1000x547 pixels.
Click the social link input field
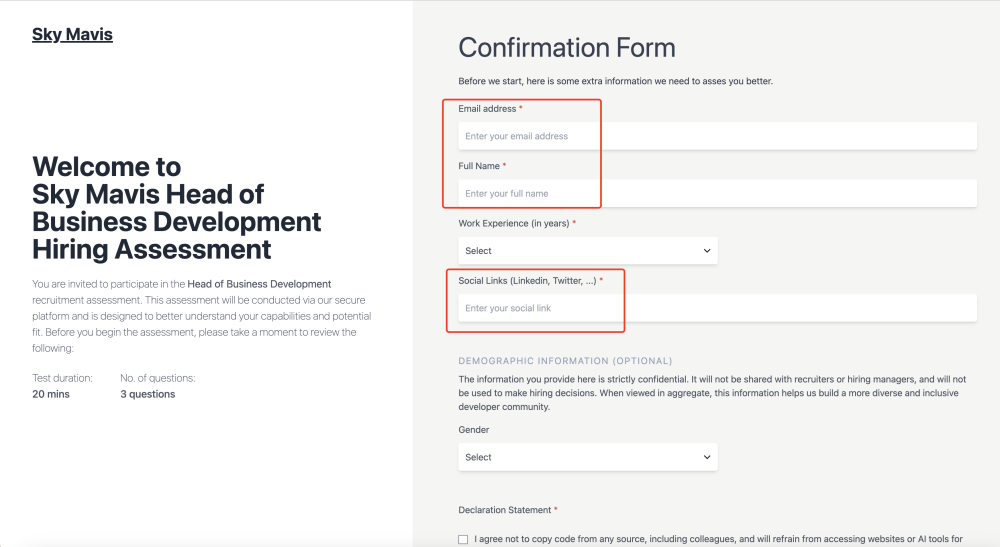pyautogui.click(x=717, y=308)
